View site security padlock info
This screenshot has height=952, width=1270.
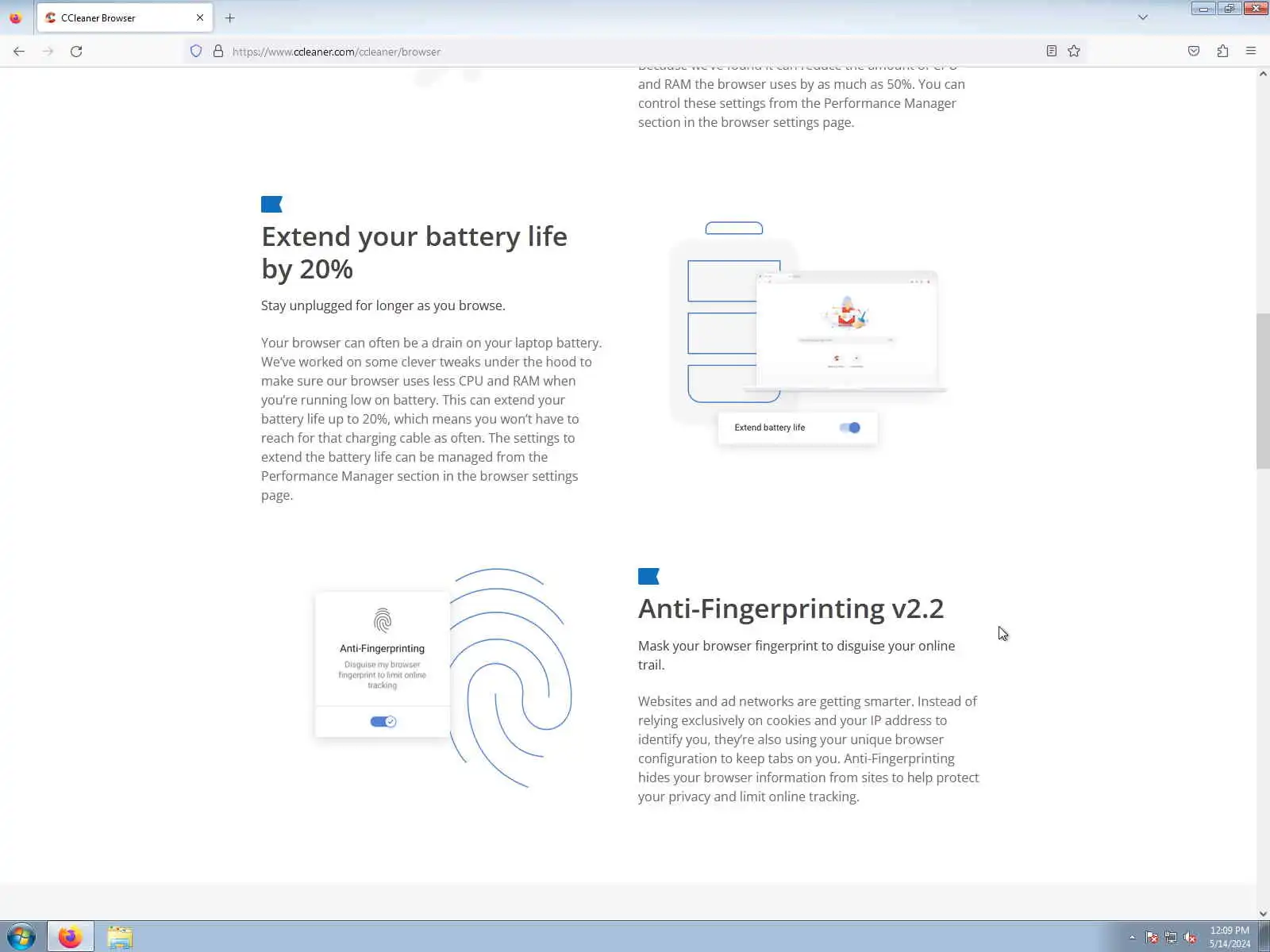click(218, 52)
